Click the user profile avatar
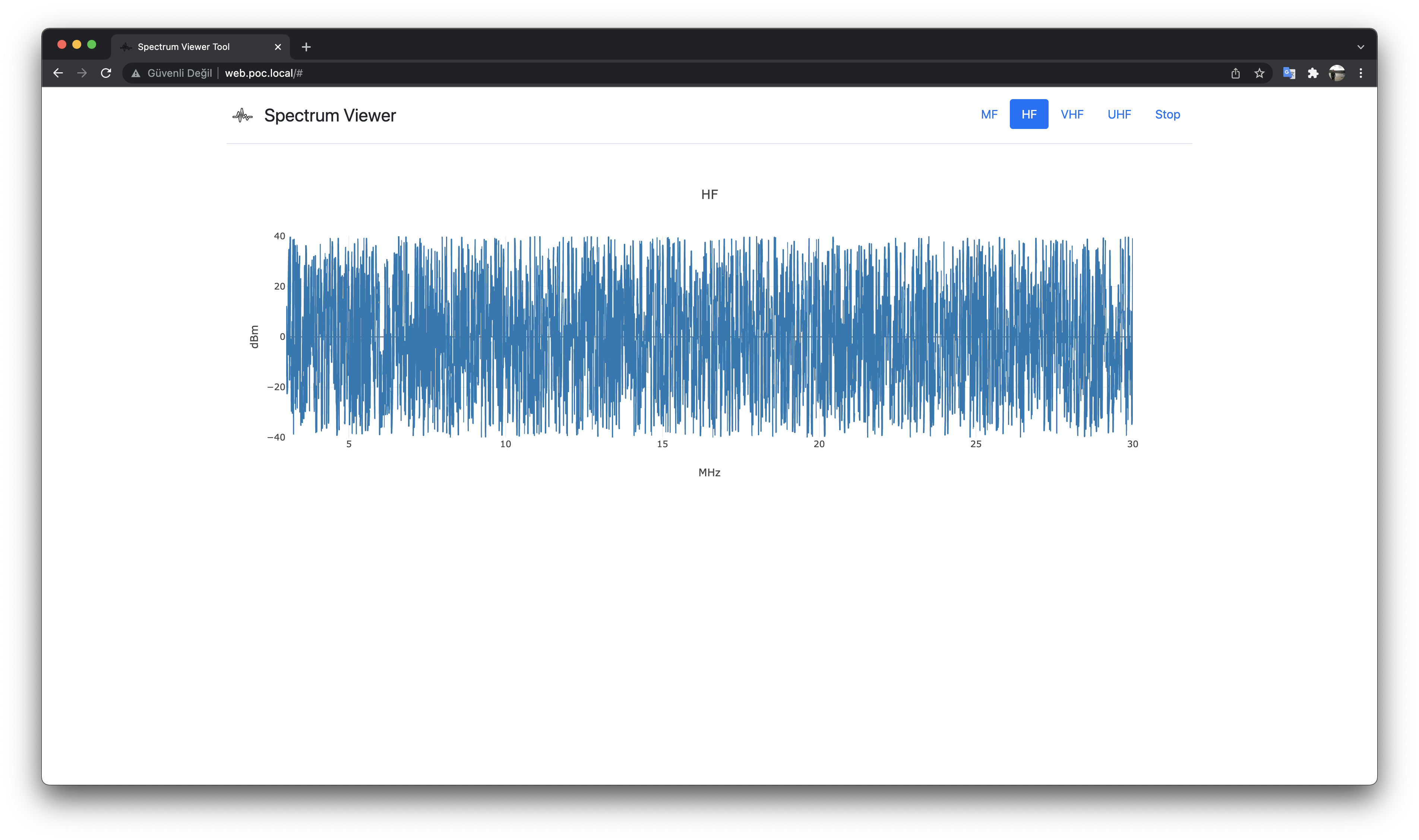 (x=1336, y=73)
